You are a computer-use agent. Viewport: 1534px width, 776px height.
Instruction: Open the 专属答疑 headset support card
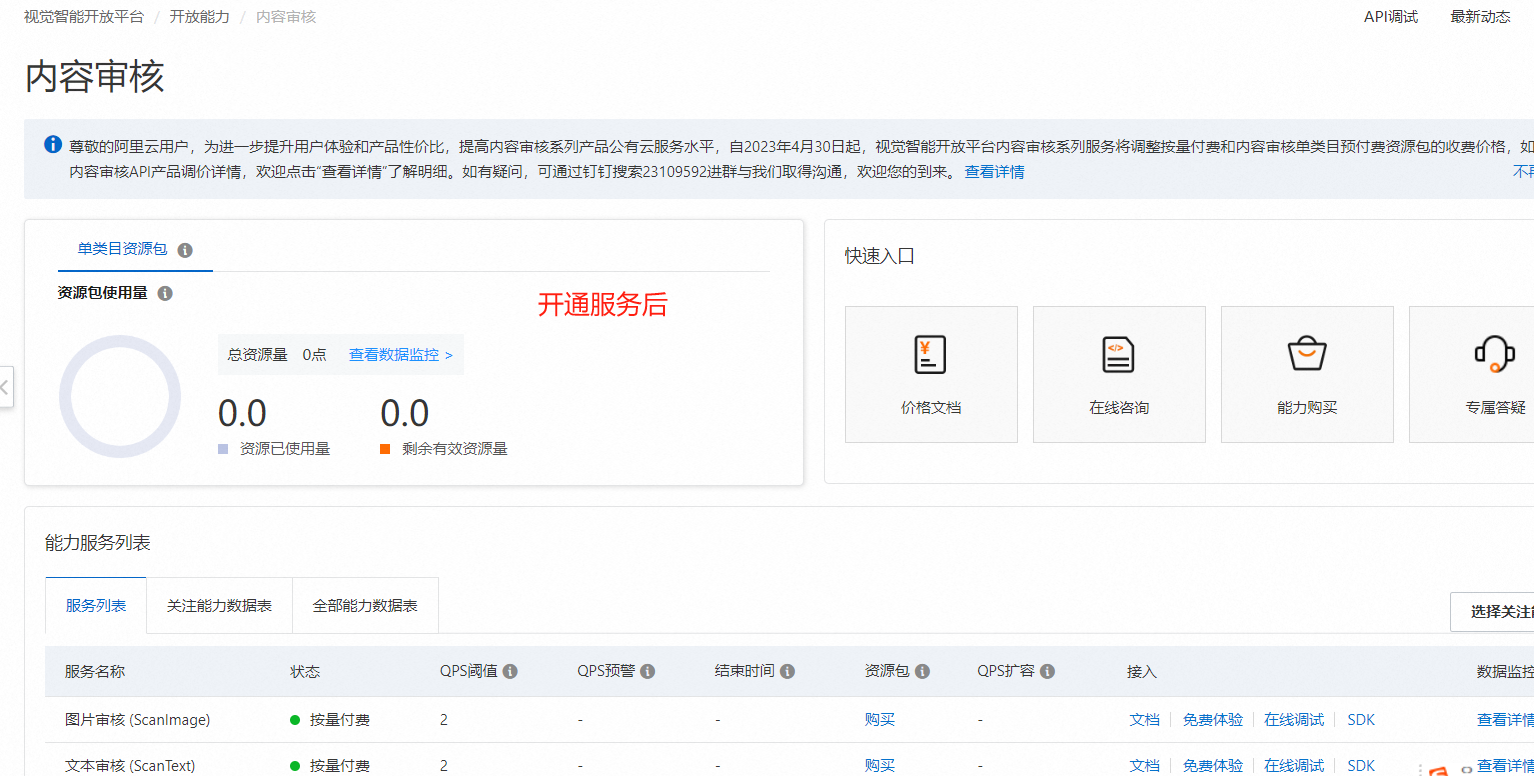(1471, 374)
